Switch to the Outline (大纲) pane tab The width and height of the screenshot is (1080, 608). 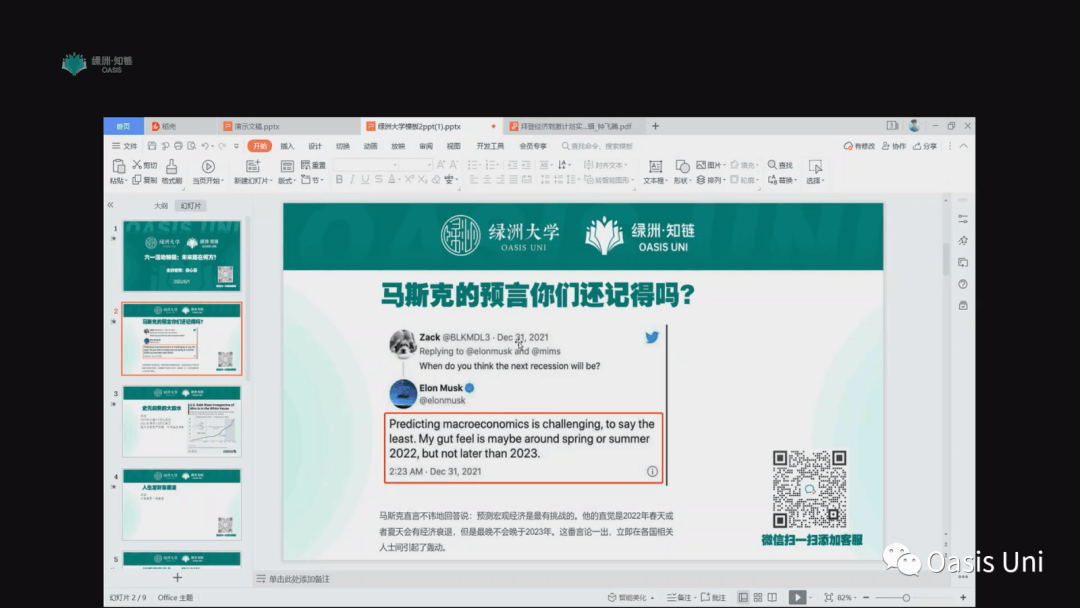pyautogui.click(x=160, y=205)
